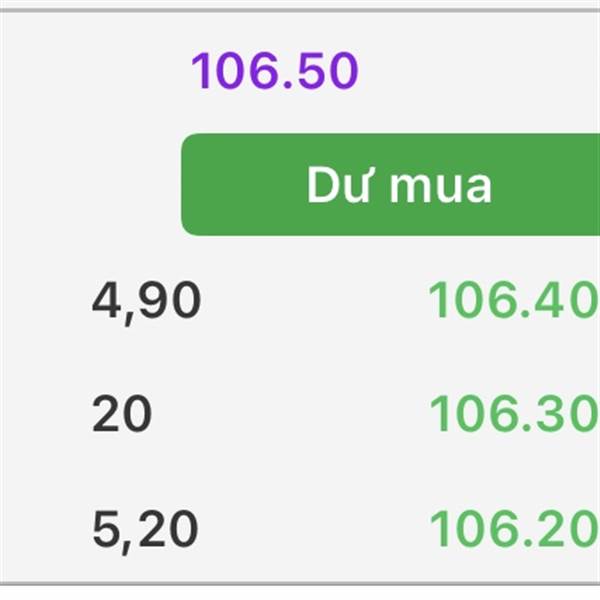Click the 4,90 bid volume
This screenshot has width=600, height=600.
click(x=147, y=301)
